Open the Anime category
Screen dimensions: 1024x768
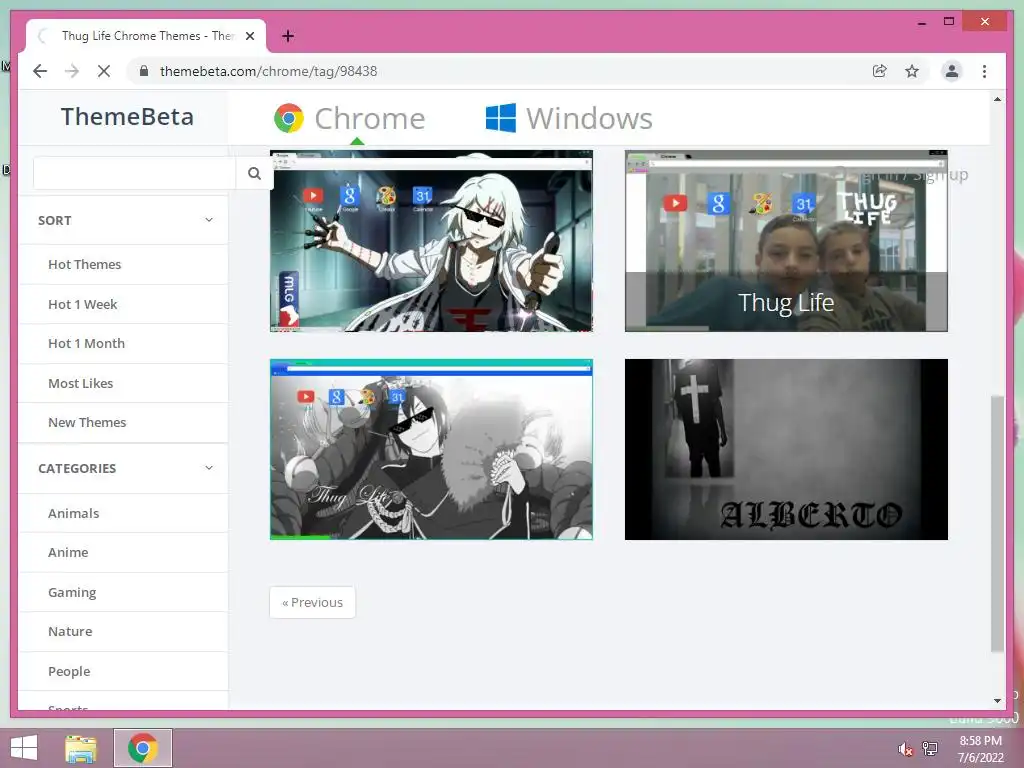point(68,552)
